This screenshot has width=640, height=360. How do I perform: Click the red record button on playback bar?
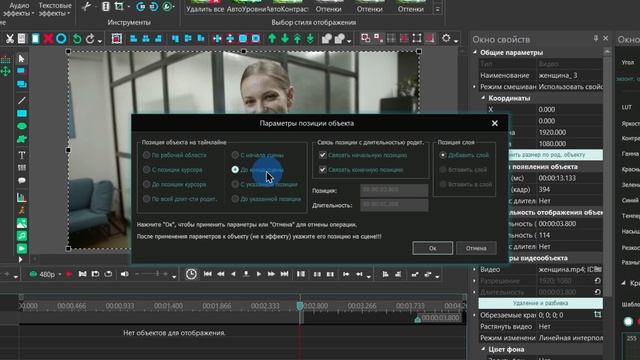tap(69, 274)
